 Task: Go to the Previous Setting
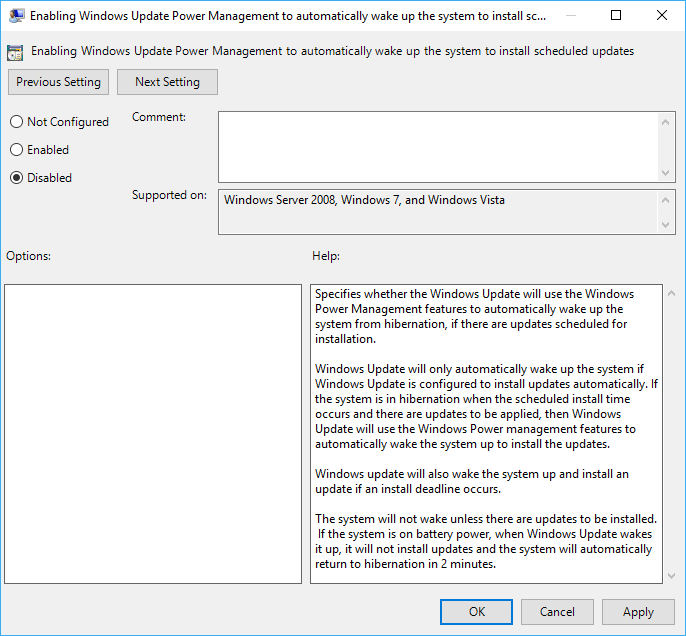pyautogui.click(x=58, y=82)
